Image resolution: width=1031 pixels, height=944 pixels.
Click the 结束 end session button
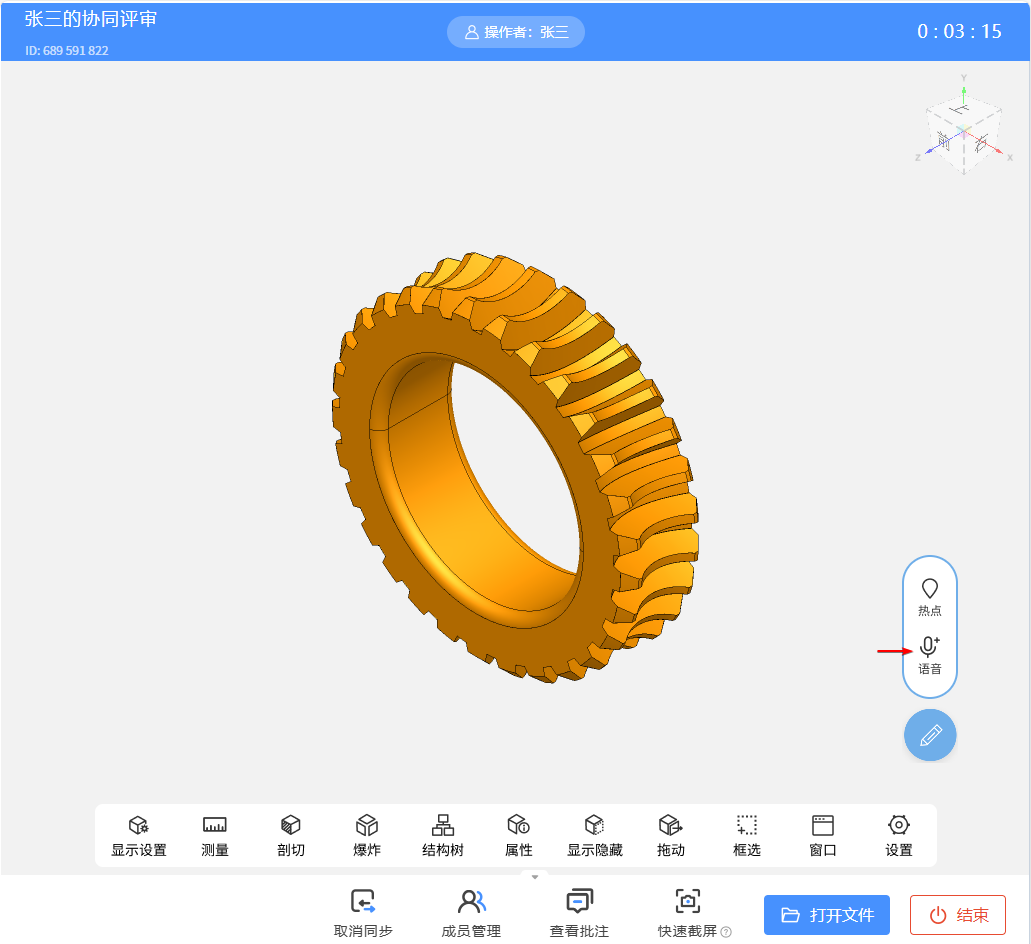click(x=958, y=915)
